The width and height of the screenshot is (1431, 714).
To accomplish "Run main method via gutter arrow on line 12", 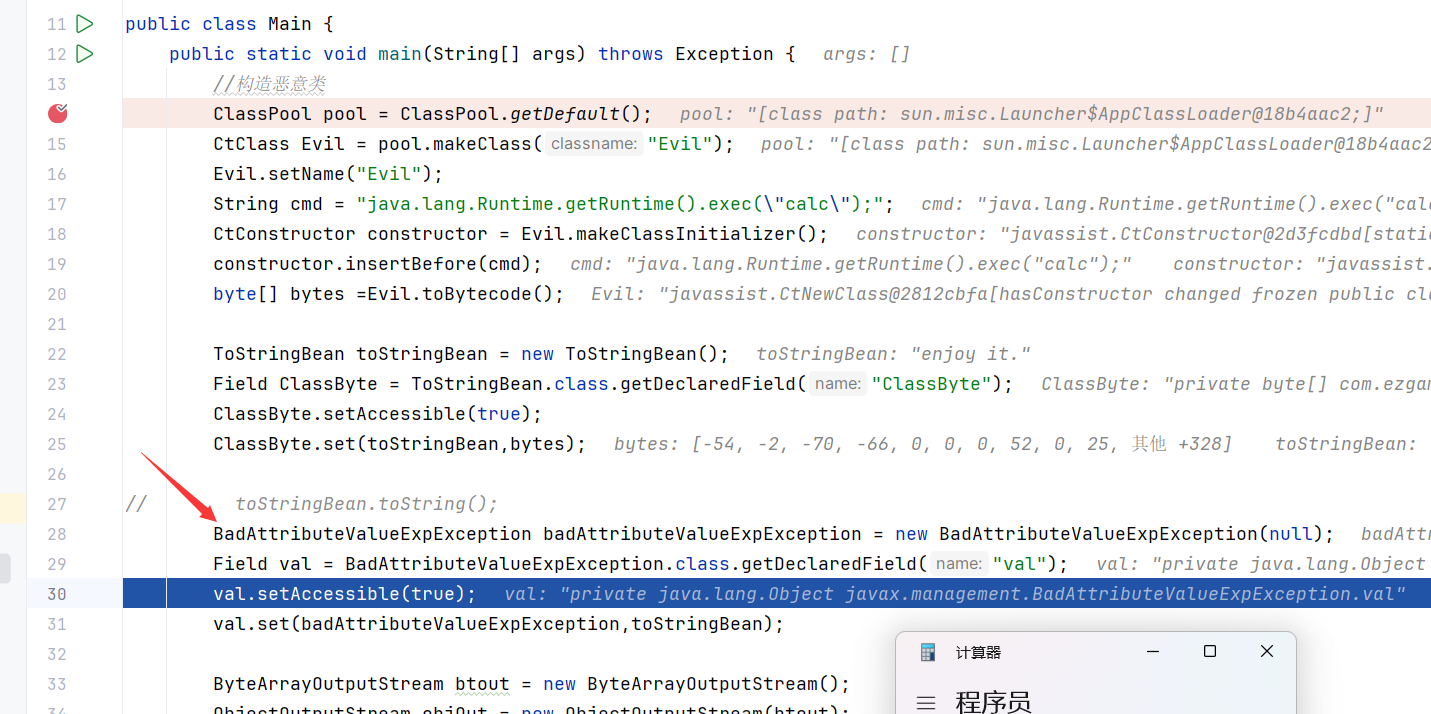I will (x=85, y=53).
